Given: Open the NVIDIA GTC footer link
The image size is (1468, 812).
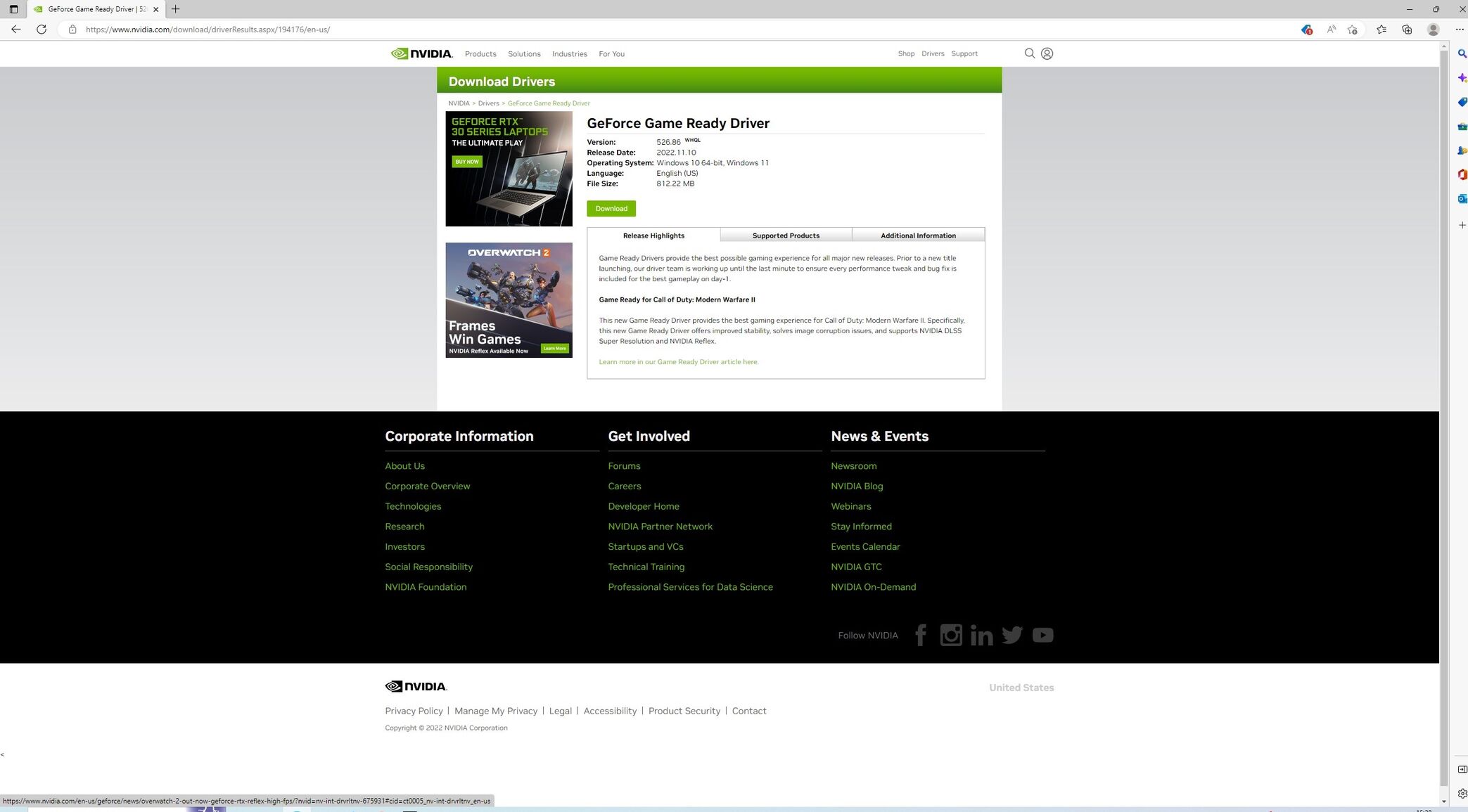Looking at the screenshot, I should pyautogui.click(x=856, y=567).
